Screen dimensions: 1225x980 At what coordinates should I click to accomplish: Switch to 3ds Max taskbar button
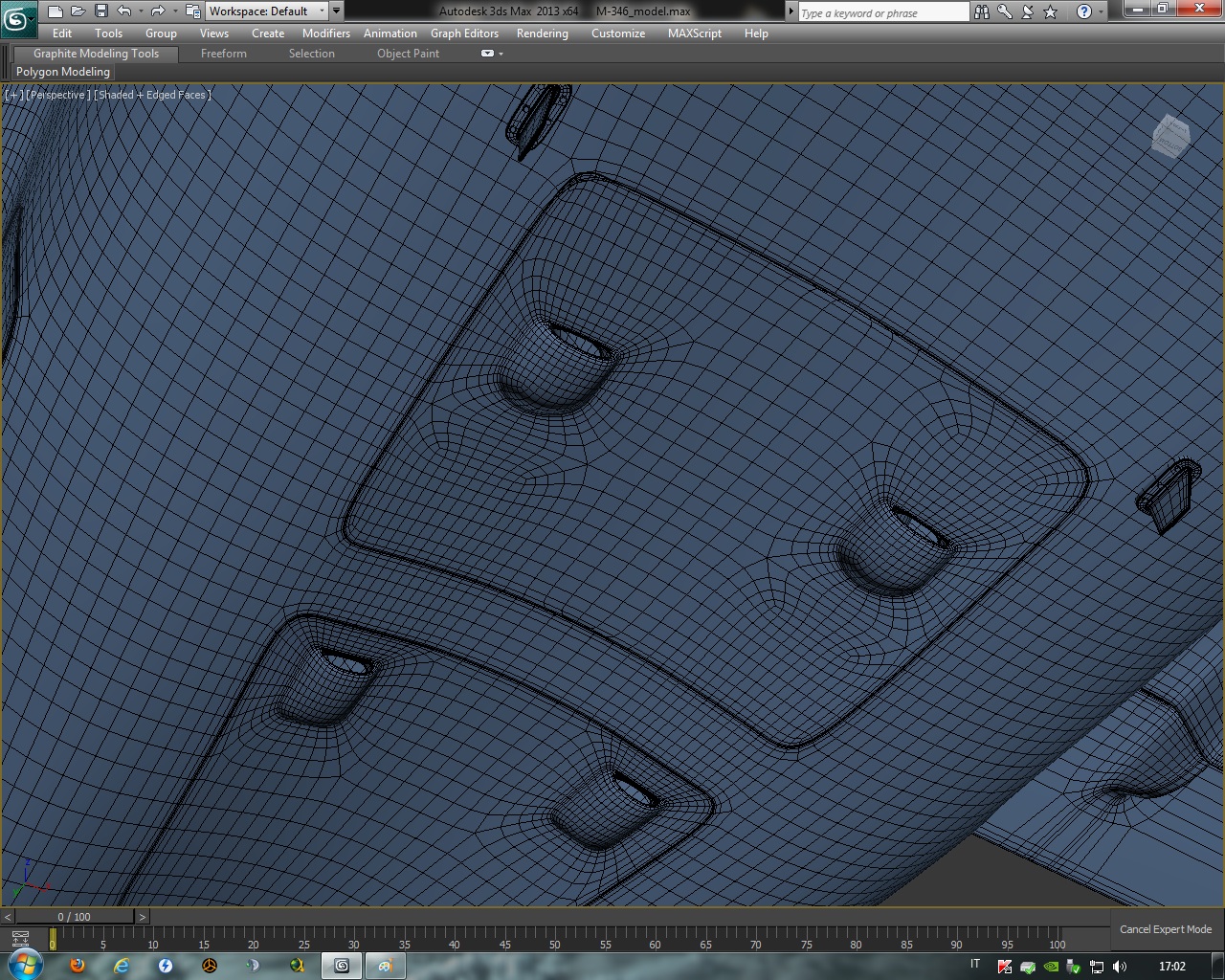click(x=342, y=966)
